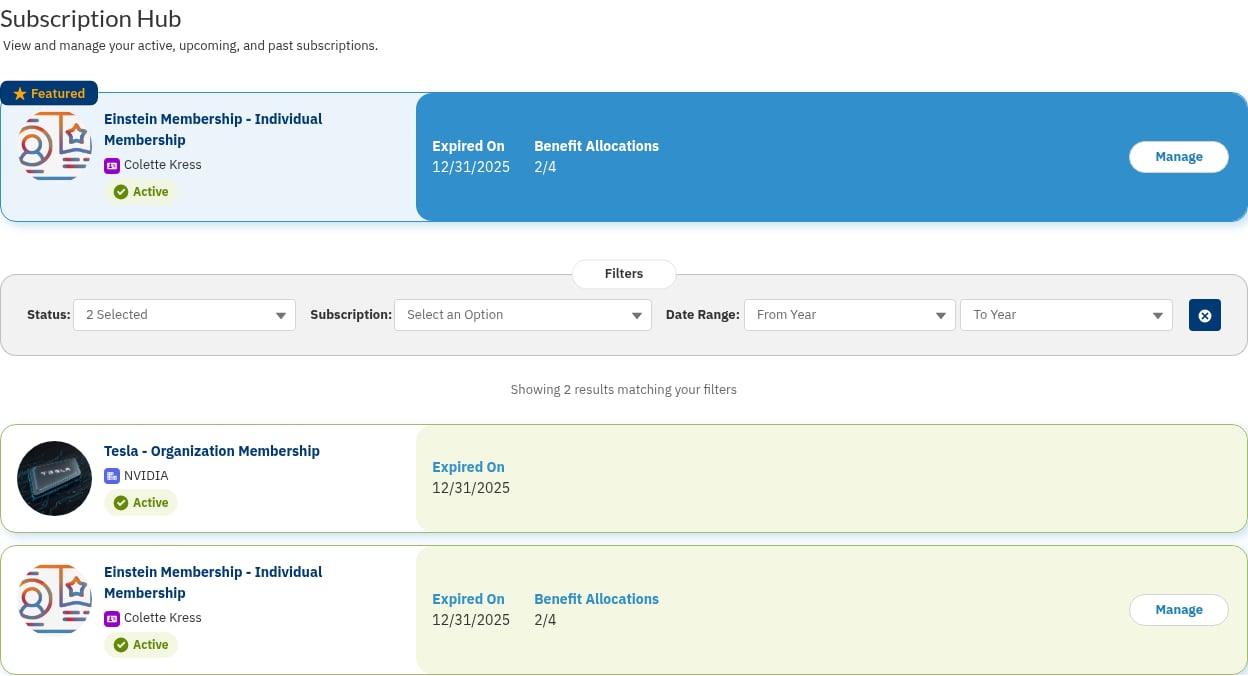Screen dimensions: 1248x676
Task: Click the Einstein logo in the bottom card
Action: tap(54, 599)
